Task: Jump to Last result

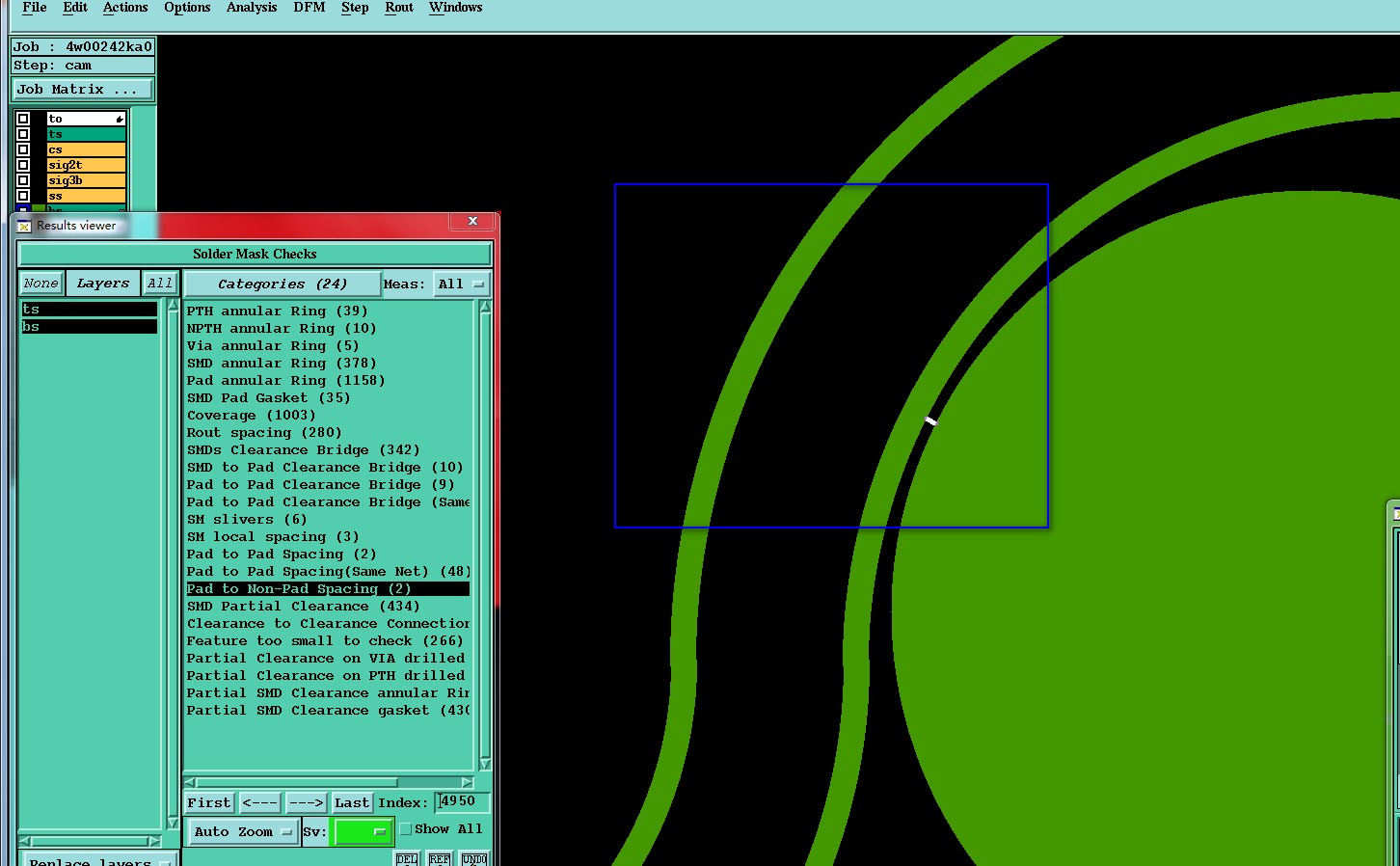Action: [x=352, y=803]
